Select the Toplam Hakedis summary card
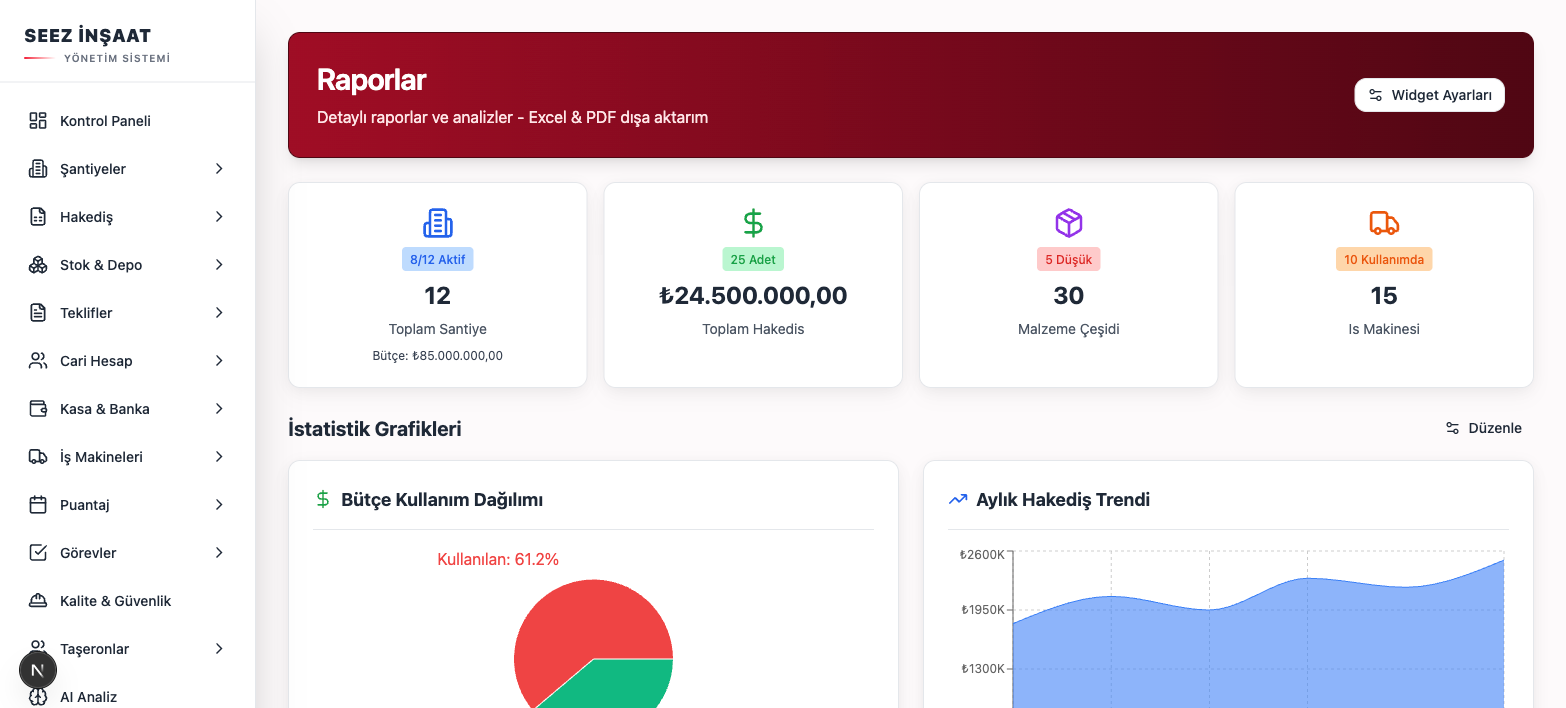The image size is (1566, 708). (x=753, y=285)
